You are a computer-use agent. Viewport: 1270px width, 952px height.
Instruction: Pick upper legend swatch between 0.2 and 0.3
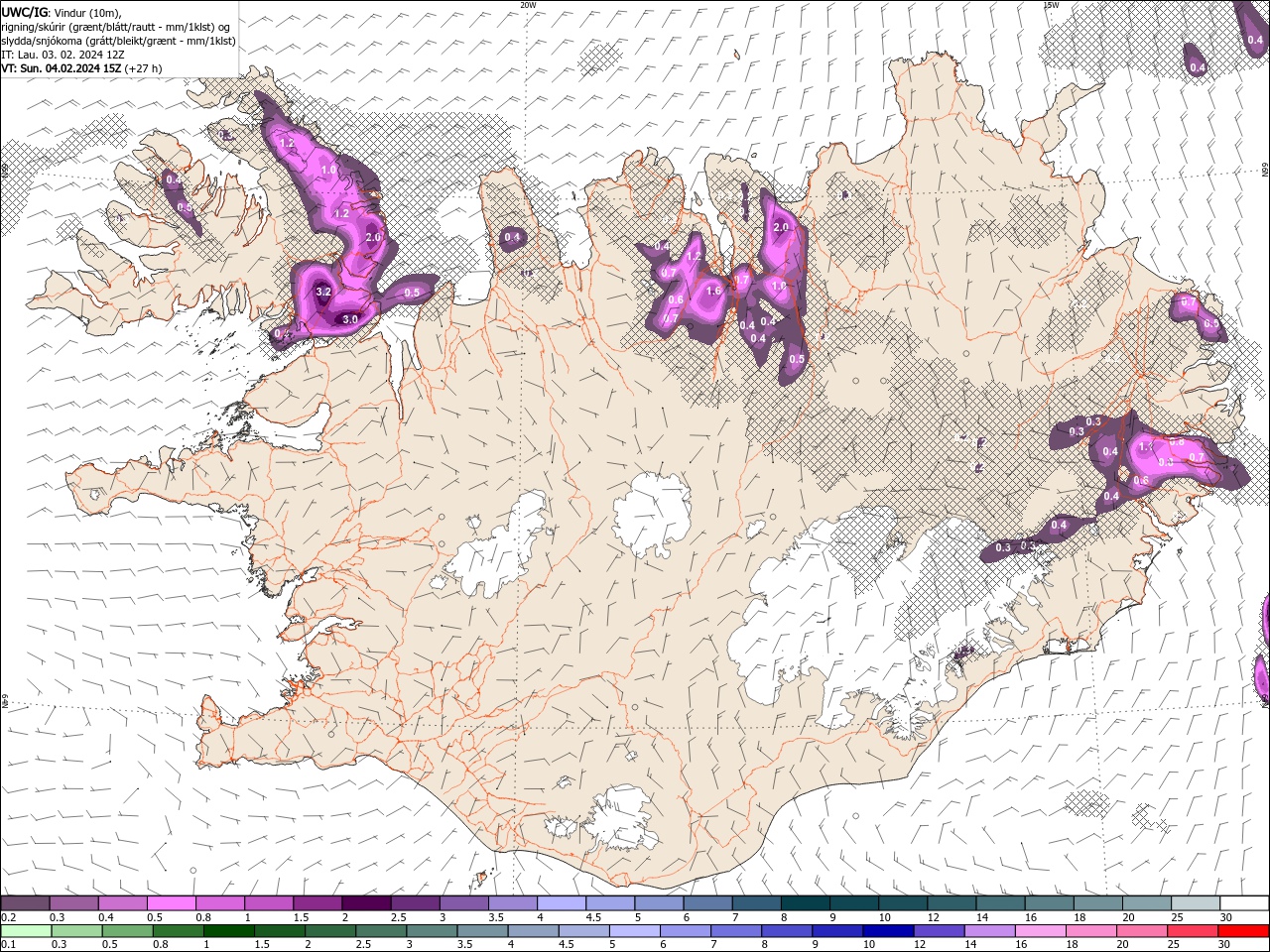[x=25, y=903]
